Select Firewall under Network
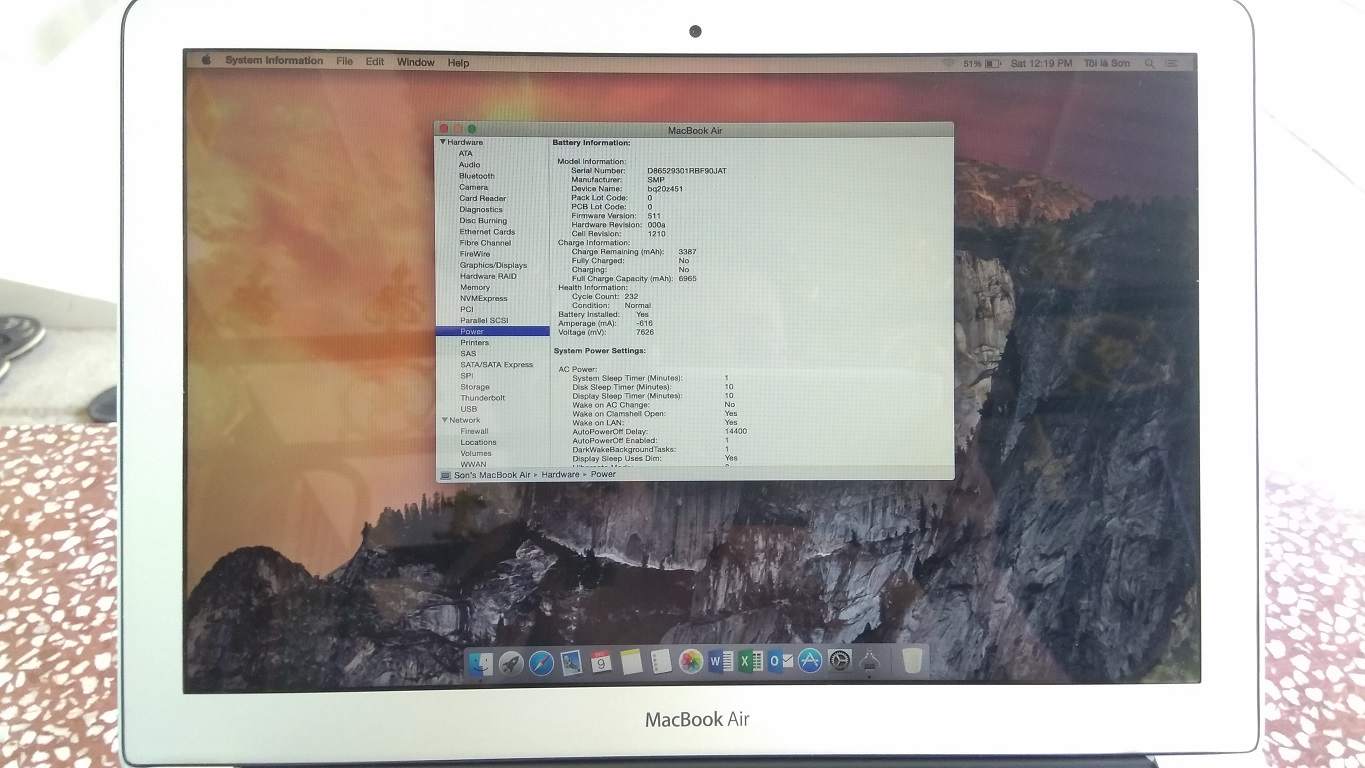 tap(474, 431)
